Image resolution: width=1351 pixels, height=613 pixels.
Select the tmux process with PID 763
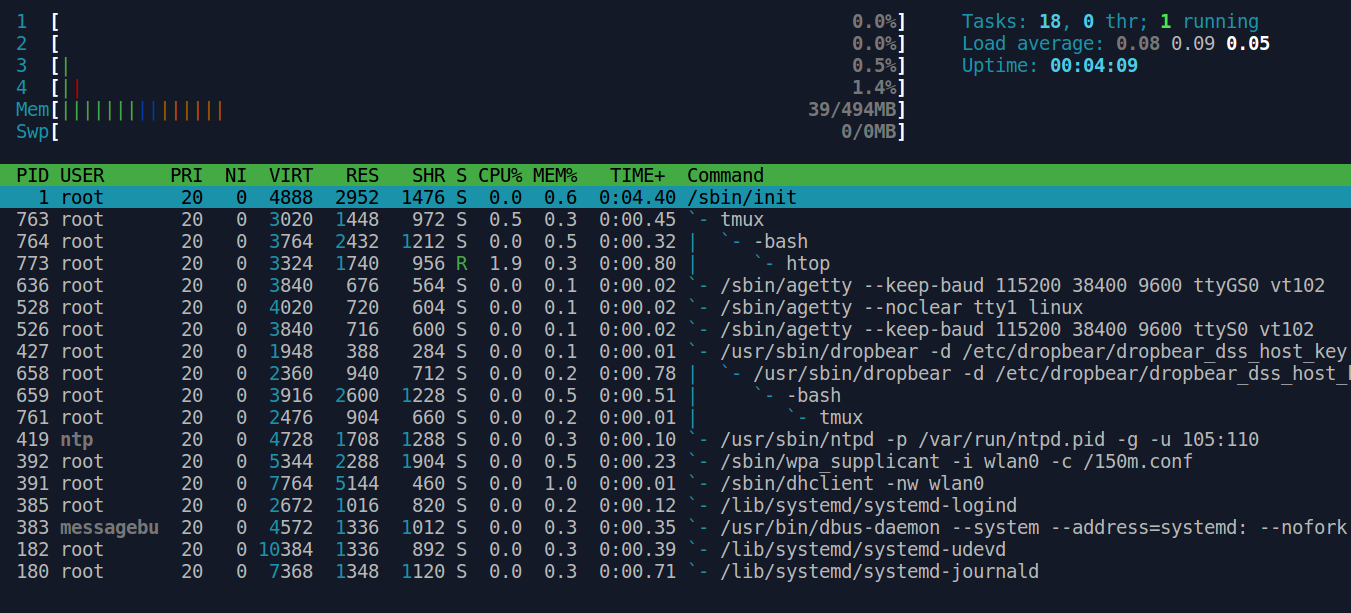[x=675, y=219]
